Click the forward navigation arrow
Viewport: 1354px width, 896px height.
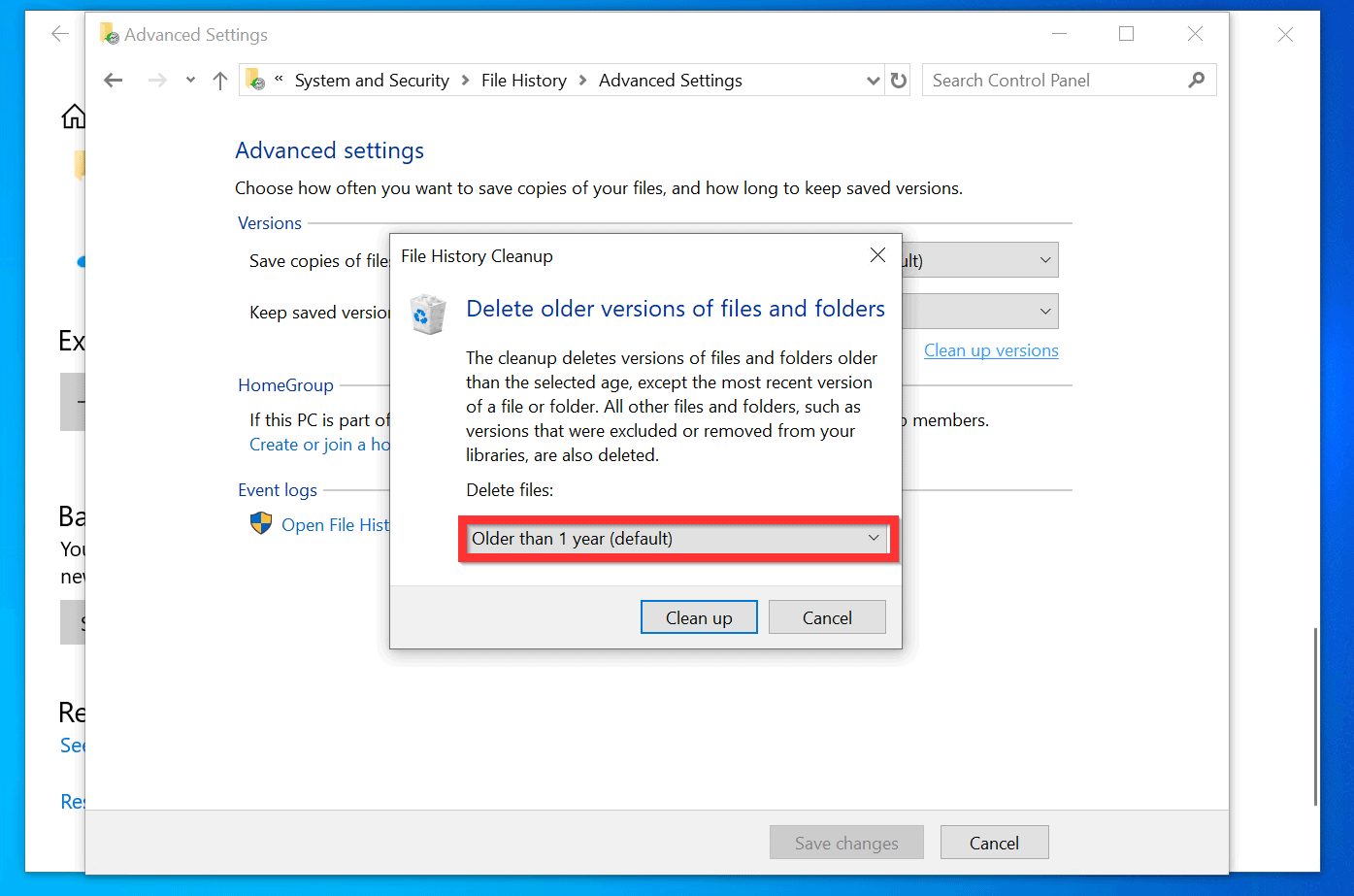(157, 80)
